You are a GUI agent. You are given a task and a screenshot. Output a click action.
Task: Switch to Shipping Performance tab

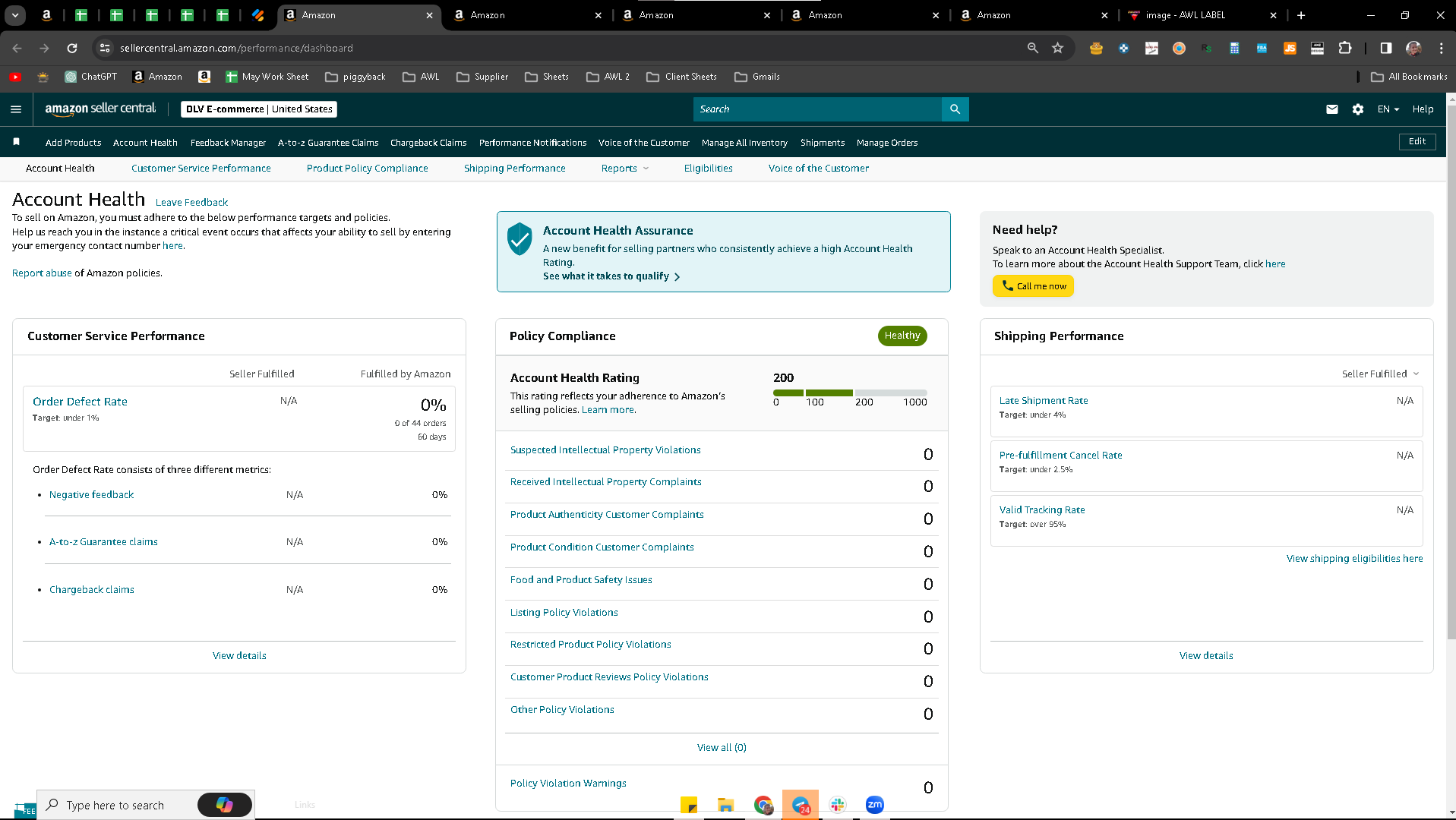coord(515,169)
